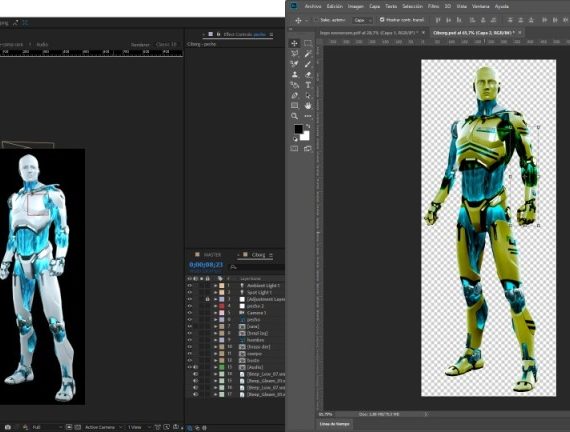Select the Brush tool
570x432 pixels.
click(308, 64)
